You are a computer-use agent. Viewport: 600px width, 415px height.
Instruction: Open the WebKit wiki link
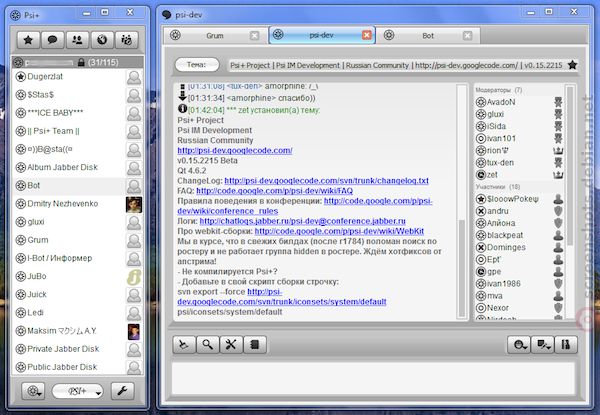(x=339, y=231)
